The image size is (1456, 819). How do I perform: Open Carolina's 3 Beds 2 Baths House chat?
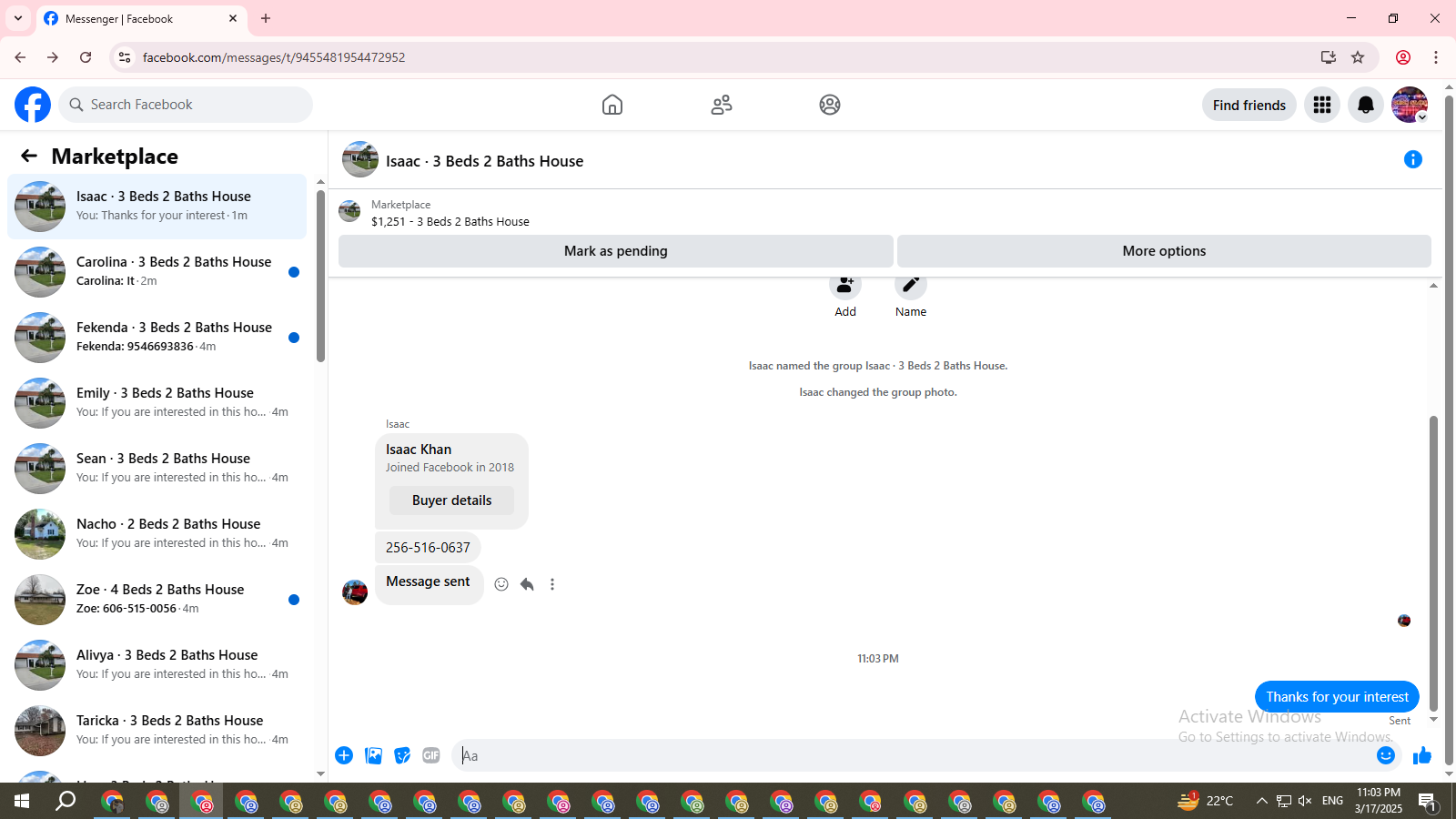pyautogui.click(x=157, y=272)
